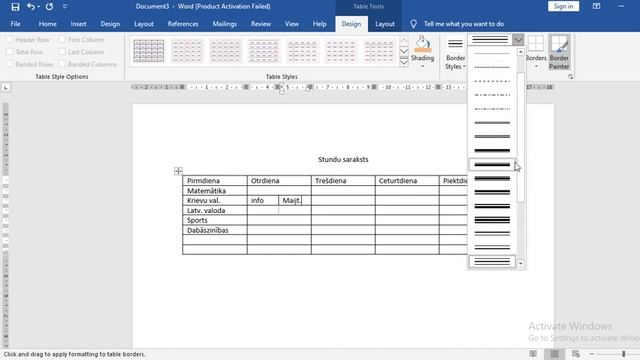The image size is (640, 360).
Task: Click the Redo icon
Action: tap(49, 7)
